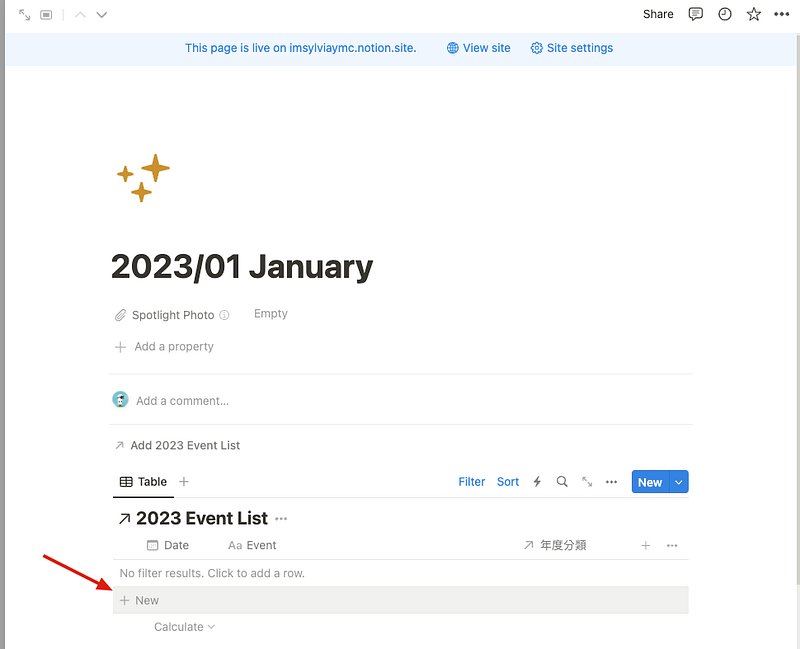This screenshot has width=800, height=649.
Task: Open the page options three-dot menu
Action: coord(782,14)
